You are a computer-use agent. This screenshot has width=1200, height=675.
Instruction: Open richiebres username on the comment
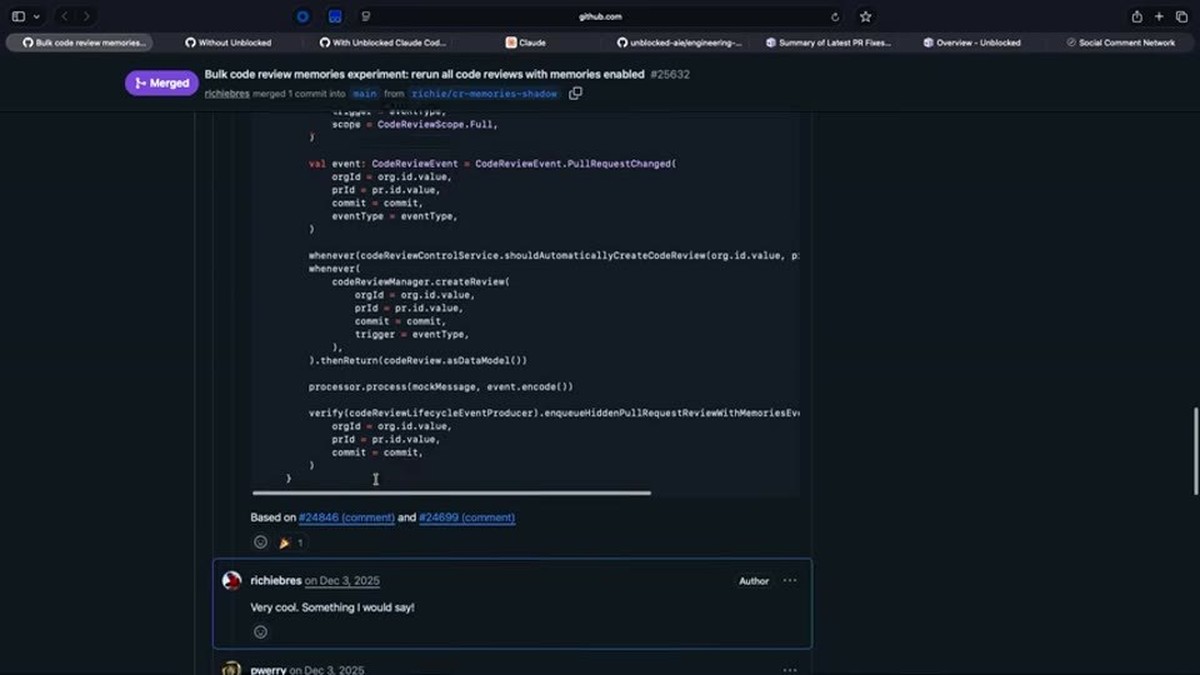tap(276, 580)
